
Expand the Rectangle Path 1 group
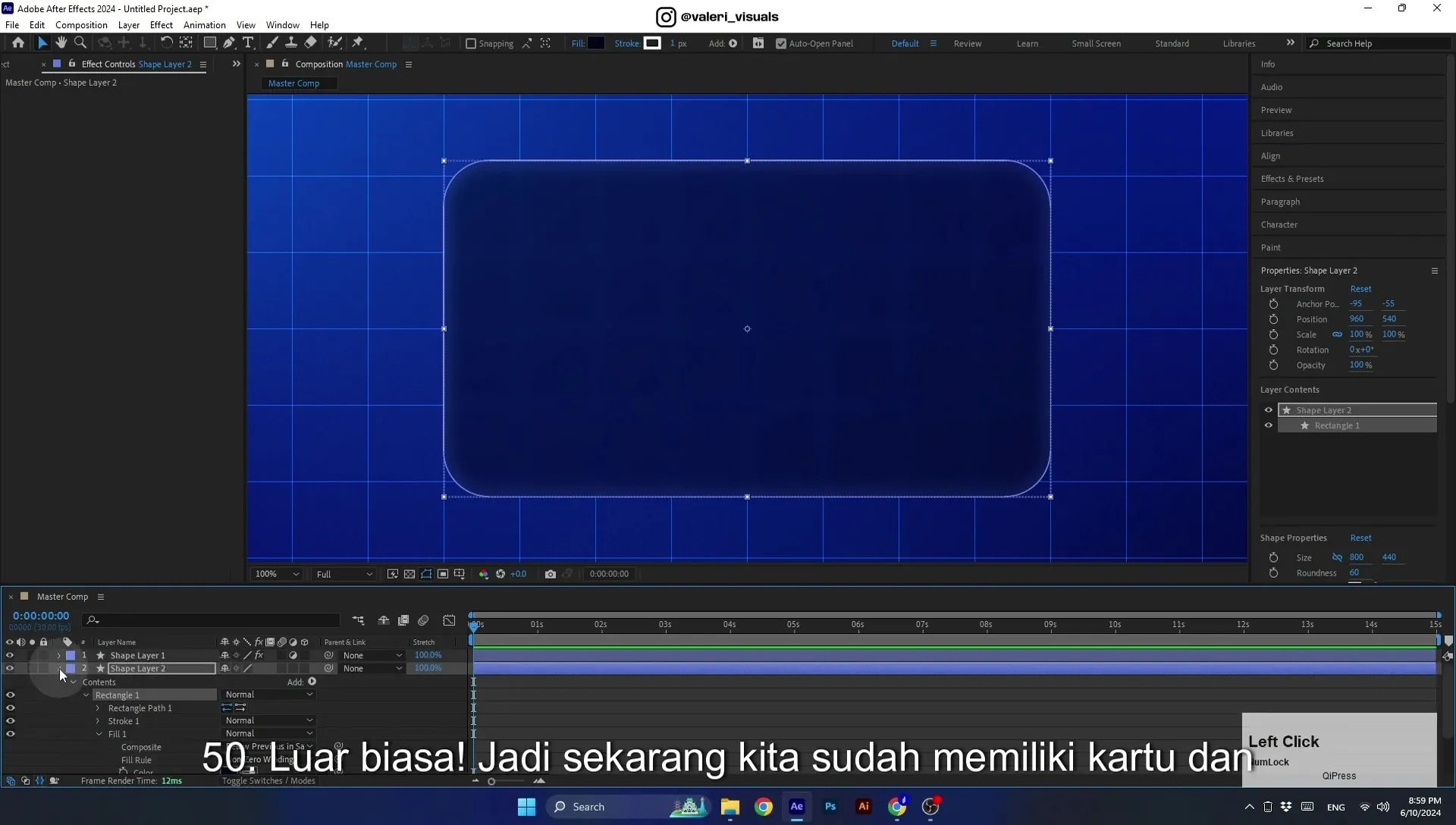[98, 708]
